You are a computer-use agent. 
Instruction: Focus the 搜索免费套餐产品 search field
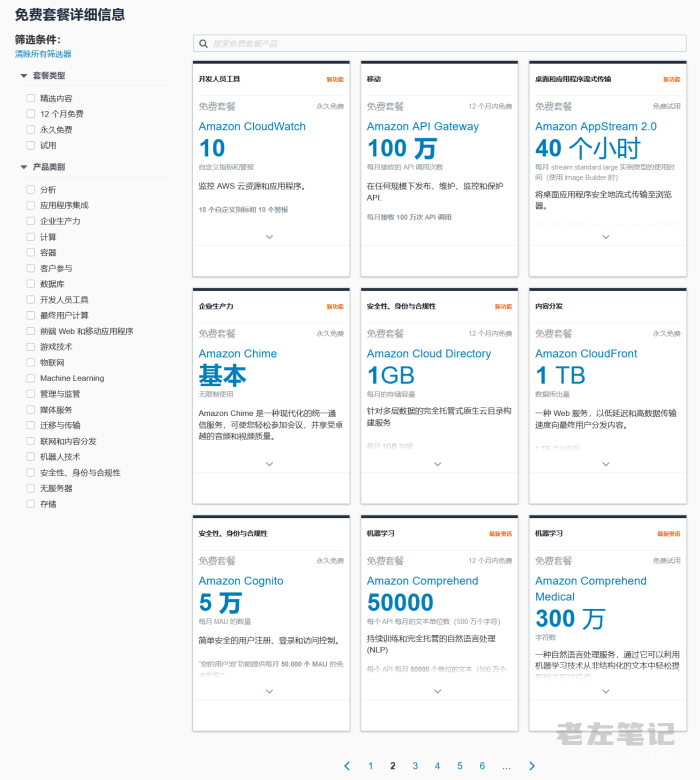pyautogui.click(x=440, y=44)
